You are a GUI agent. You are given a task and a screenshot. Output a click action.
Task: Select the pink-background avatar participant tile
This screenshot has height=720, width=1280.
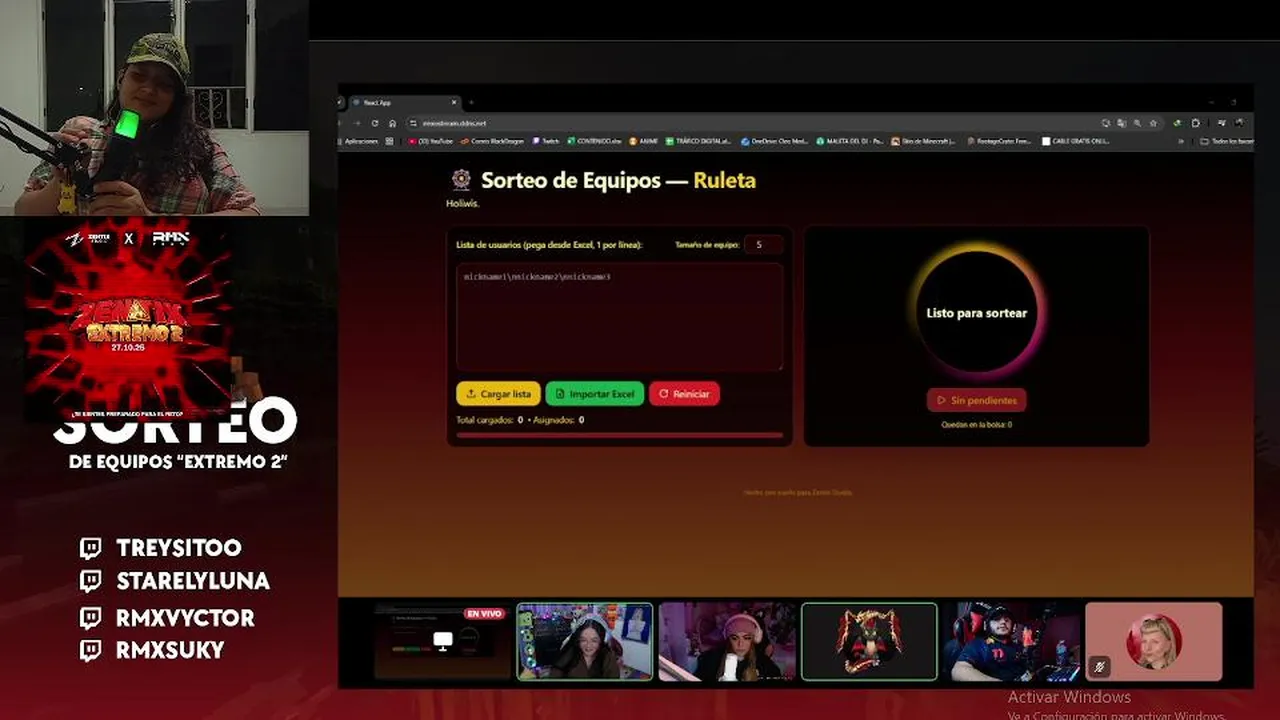point(1154,641)
